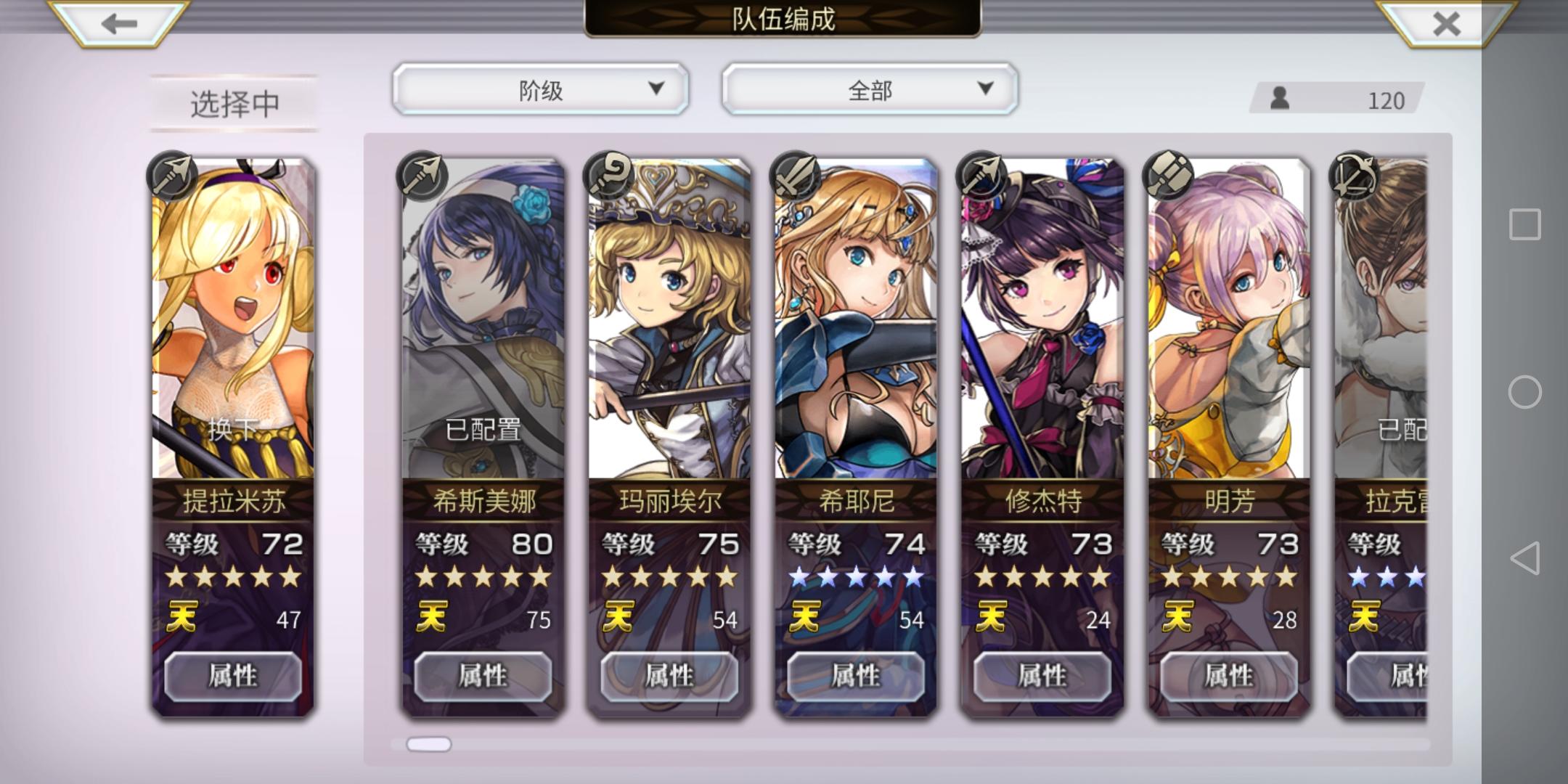Screen dimensions: 1568x784
Task: Open 属性 for 玛丽埃尔
Action: (669, 676)
